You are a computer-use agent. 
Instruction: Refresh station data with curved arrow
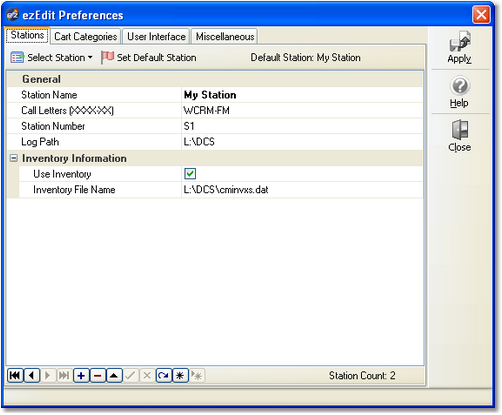pos(164,376)
